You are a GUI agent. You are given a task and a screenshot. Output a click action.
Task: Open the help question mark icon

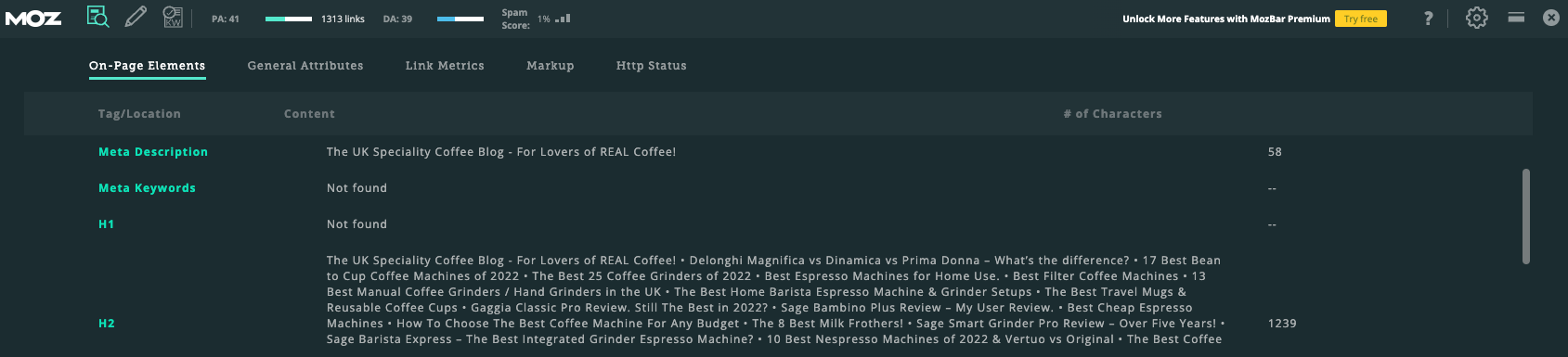1428,19
